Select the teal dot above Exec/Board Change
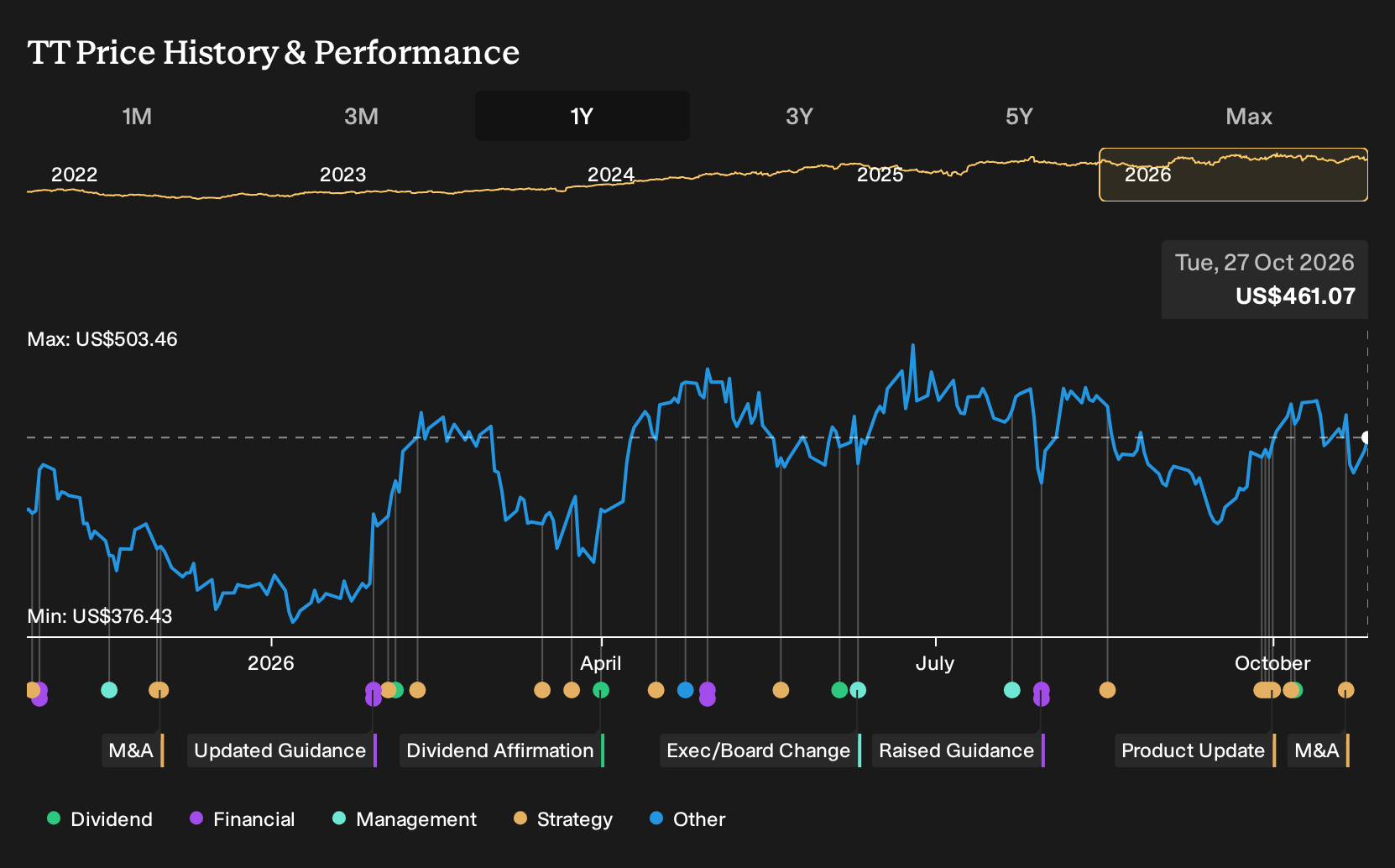This screenshot has height=868, width=1395. pyautogui.click(x=858, y=690)
